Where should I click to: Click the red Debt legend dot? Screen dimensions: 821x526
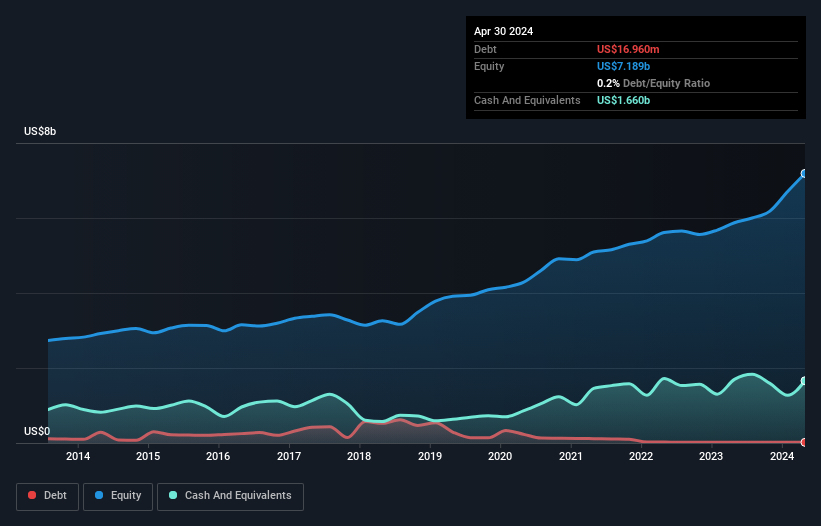point(32,495)
